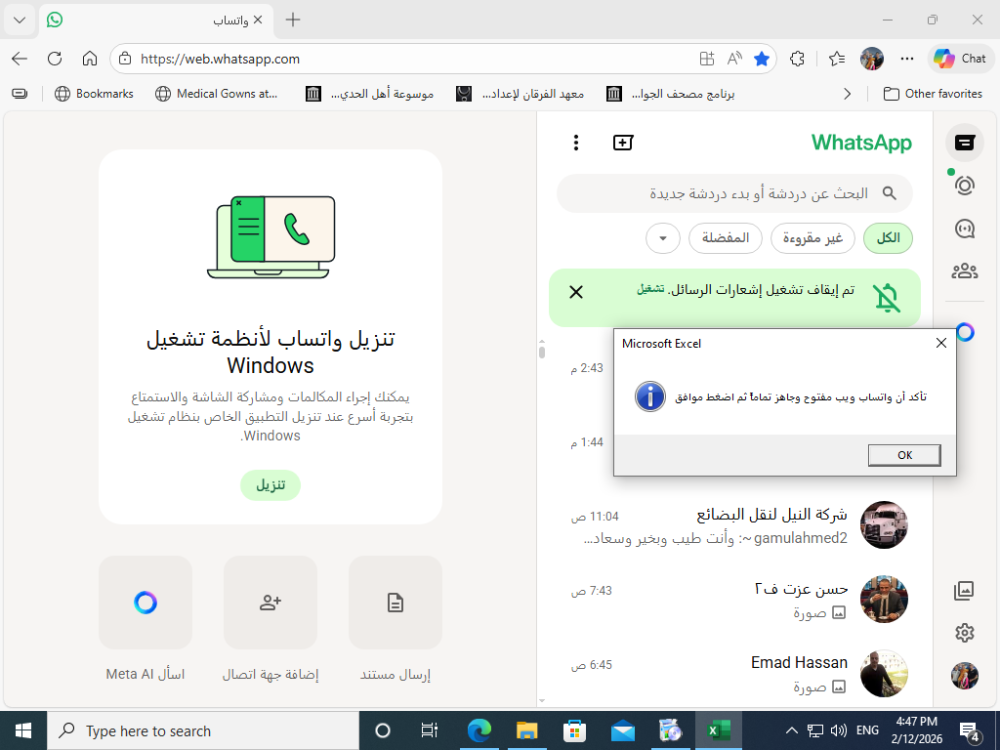Screen dimensions: 1000x750
Task: Expand the browser tab list chevron
Action: 20,20
